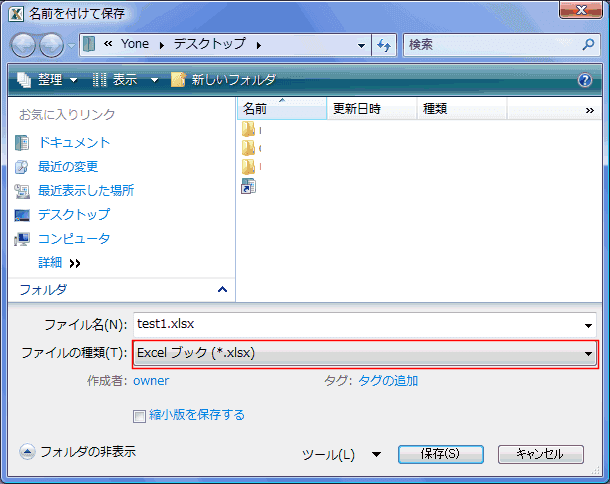Click the 保存(S) save button
The image size is (610, 484).
[440, 454]
